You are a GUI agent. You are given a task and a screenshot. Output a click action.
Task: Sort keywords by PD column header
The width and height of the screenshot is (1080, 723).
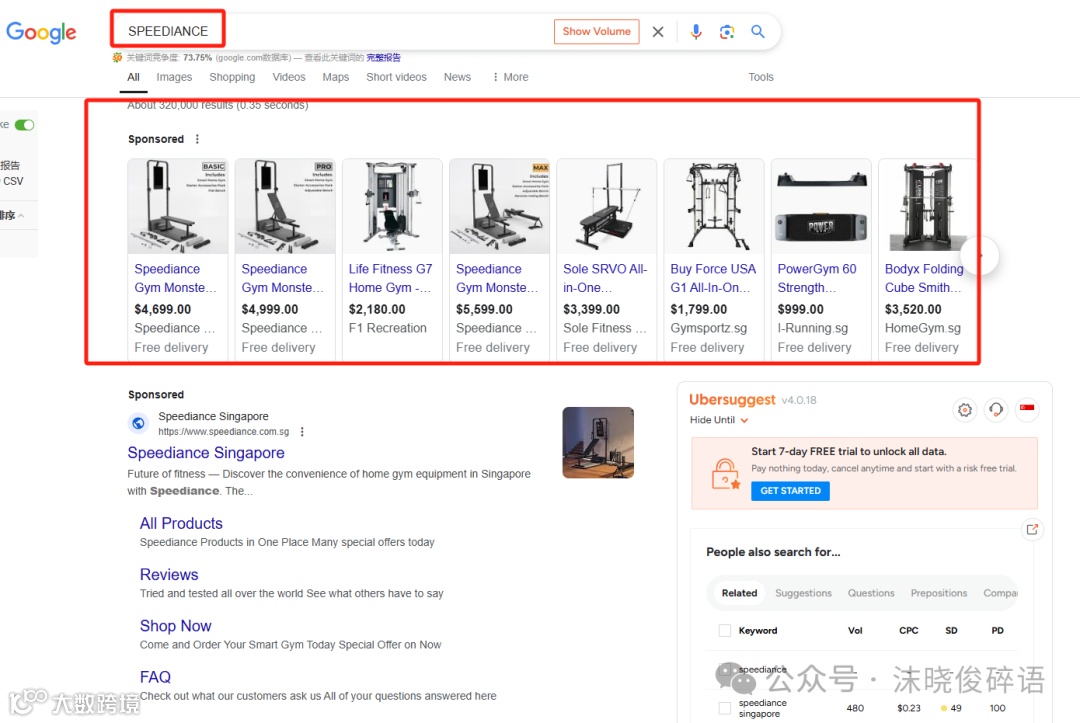tap(997, 631)
